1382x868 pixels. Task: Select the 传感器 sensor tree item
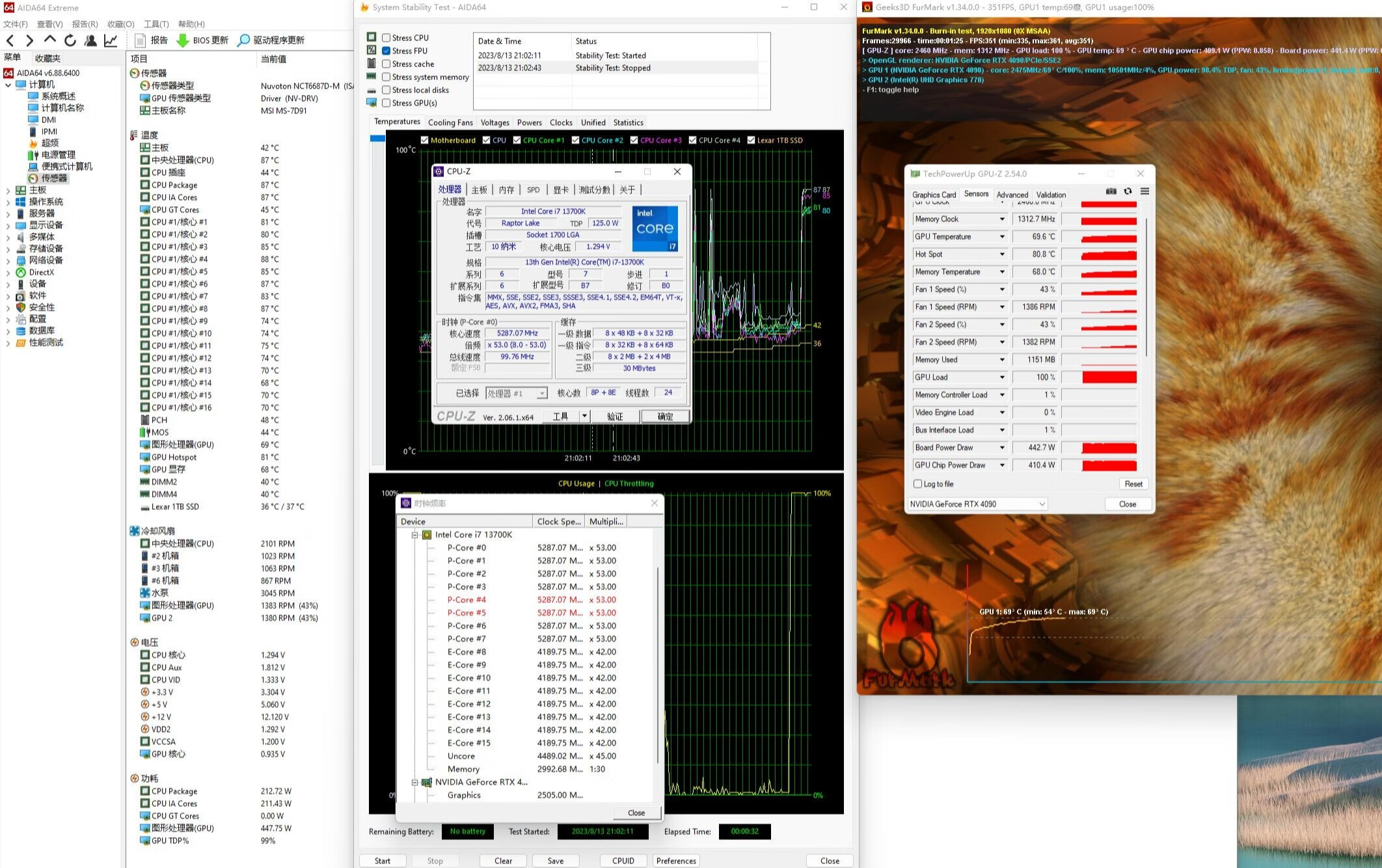47,178
